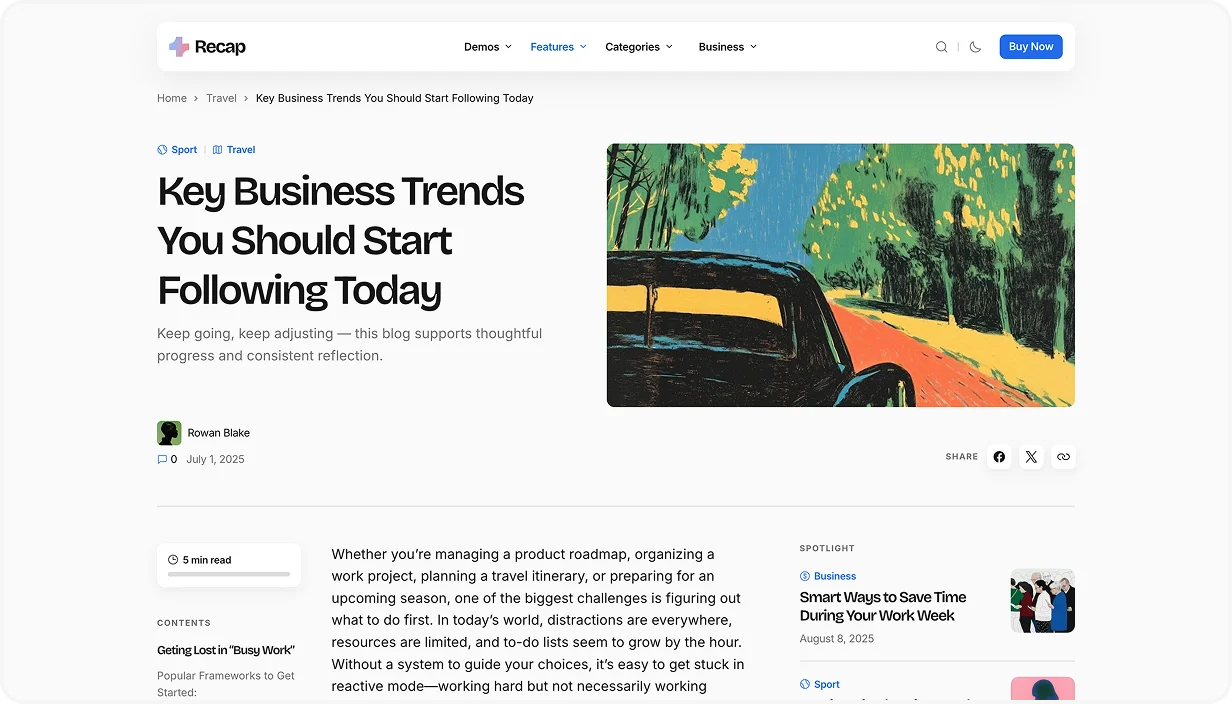This screenshot has height=704, width=1232.
Task: Open the Features dropdown menu
Action: 558,47
